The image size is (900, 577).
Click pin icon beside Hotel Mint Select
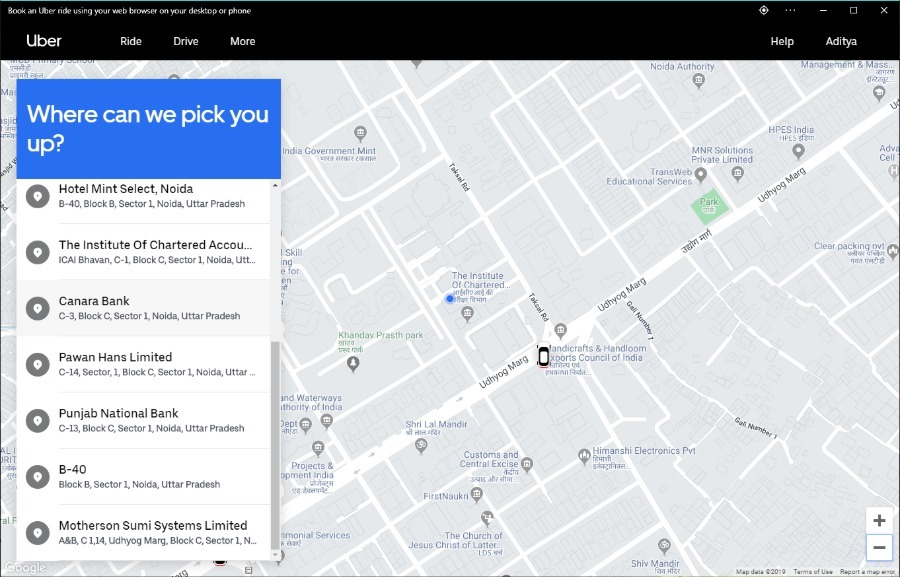[x=38, y=196]
